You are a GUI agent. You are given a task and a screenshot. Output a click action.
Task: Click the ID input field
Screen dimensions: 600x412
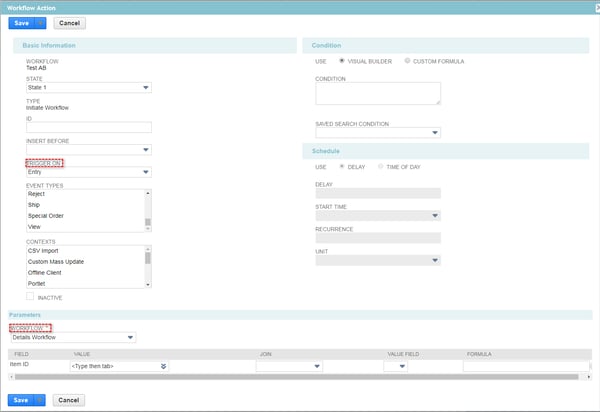point(89,127)
